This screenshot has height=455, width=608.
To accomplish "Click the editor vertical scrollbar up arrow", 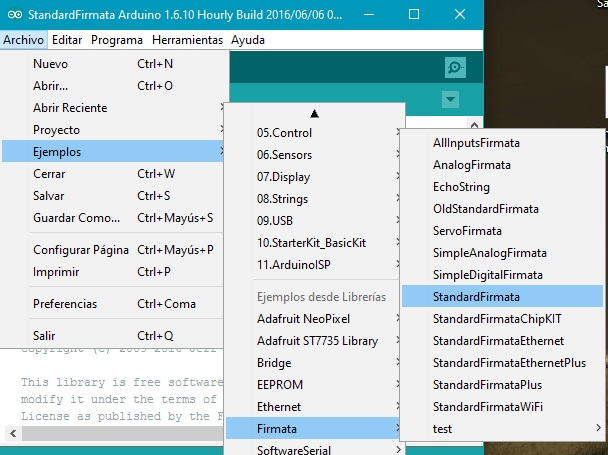I will coord(474,125).
